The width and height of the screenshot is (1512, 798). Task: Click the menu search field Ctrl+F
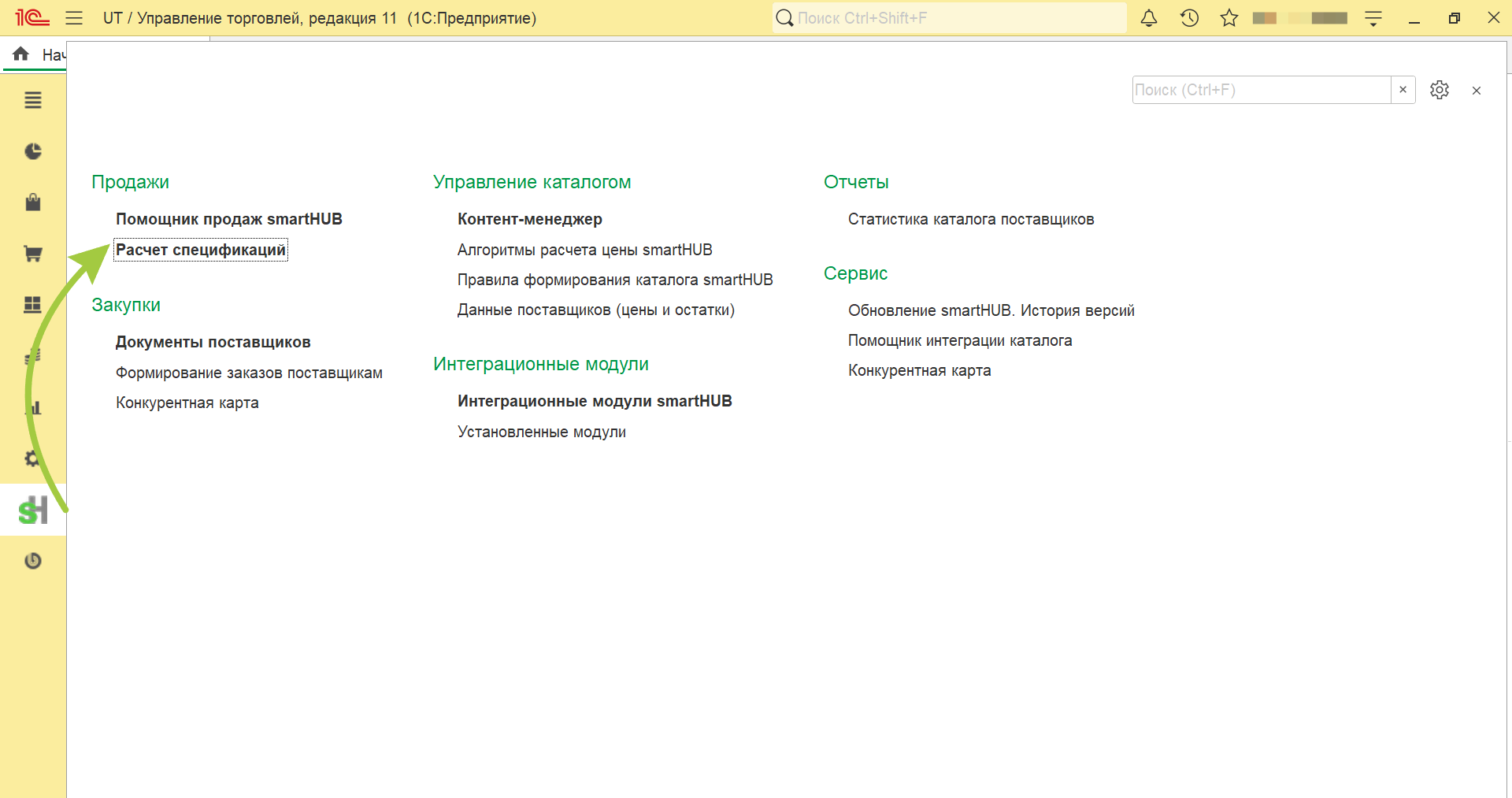[1262, 90]
